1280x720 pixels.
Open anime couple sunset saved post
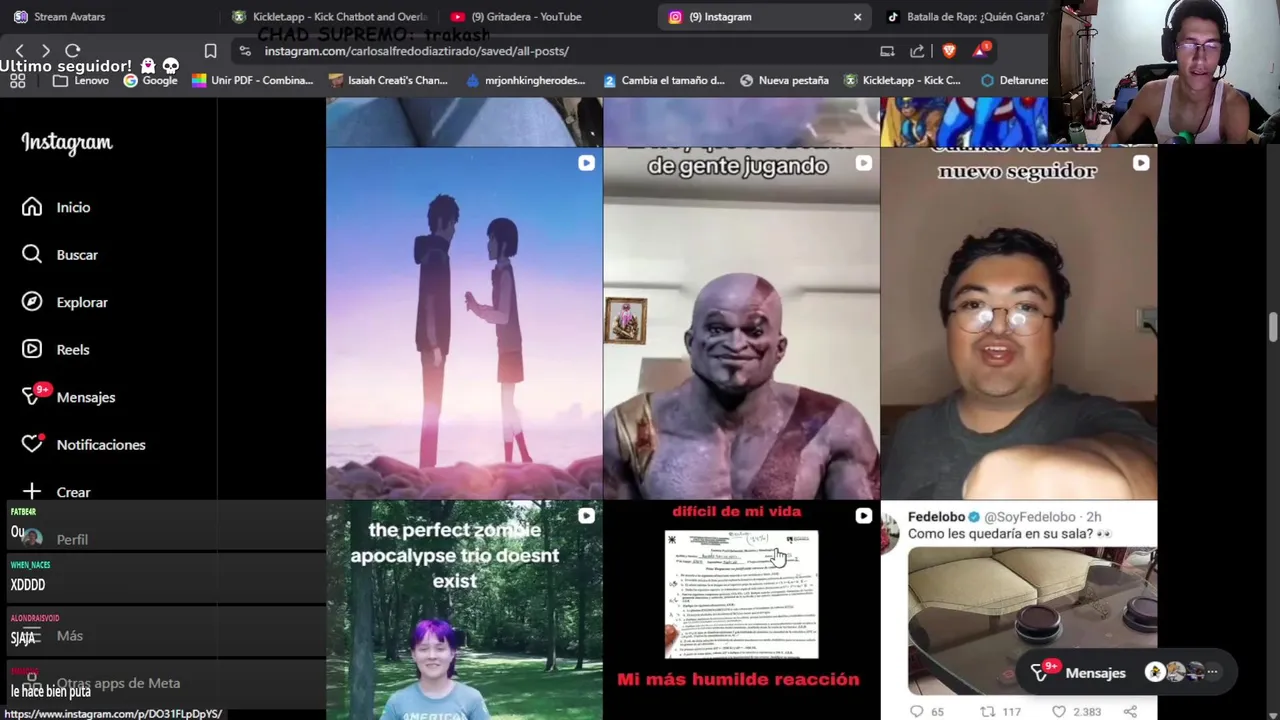tap(464, 323)
